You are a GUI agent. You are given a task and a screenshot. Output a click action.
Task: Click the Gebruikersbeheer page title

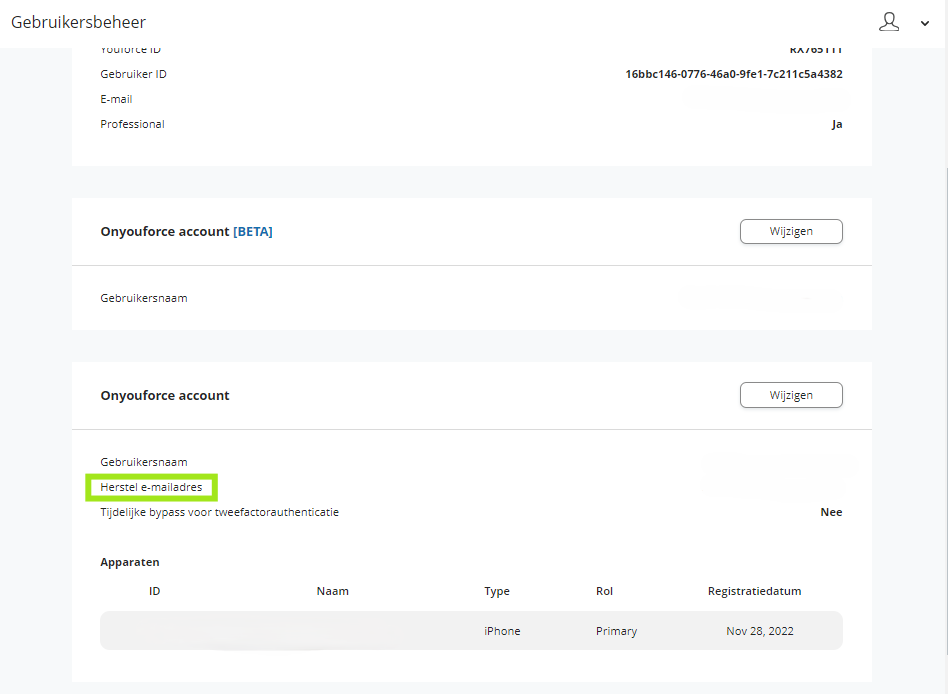[79, 22]
